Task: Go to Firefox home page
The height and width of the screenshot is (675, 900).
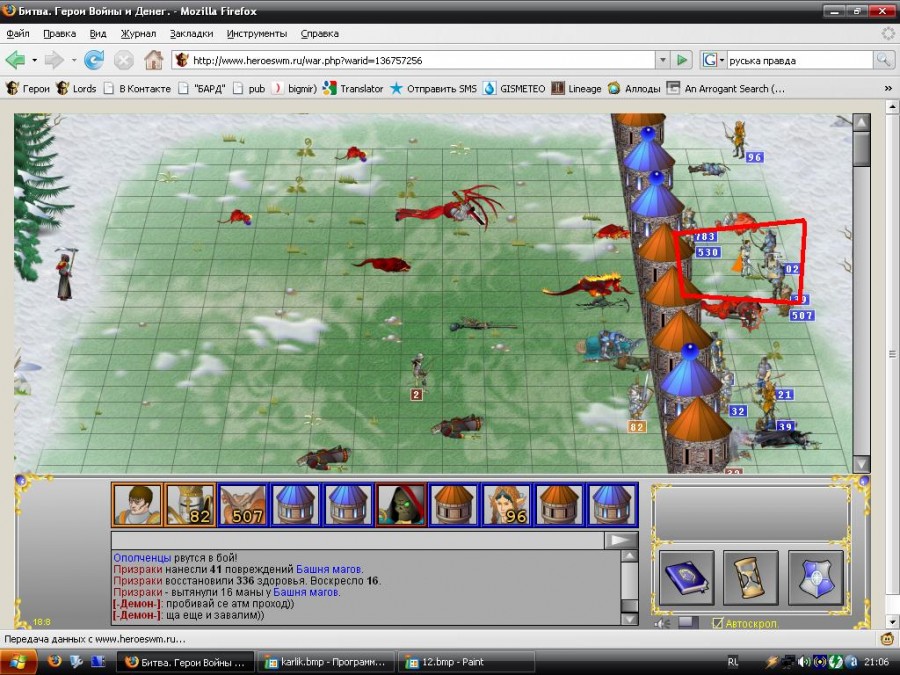Action: click(153, 60)
